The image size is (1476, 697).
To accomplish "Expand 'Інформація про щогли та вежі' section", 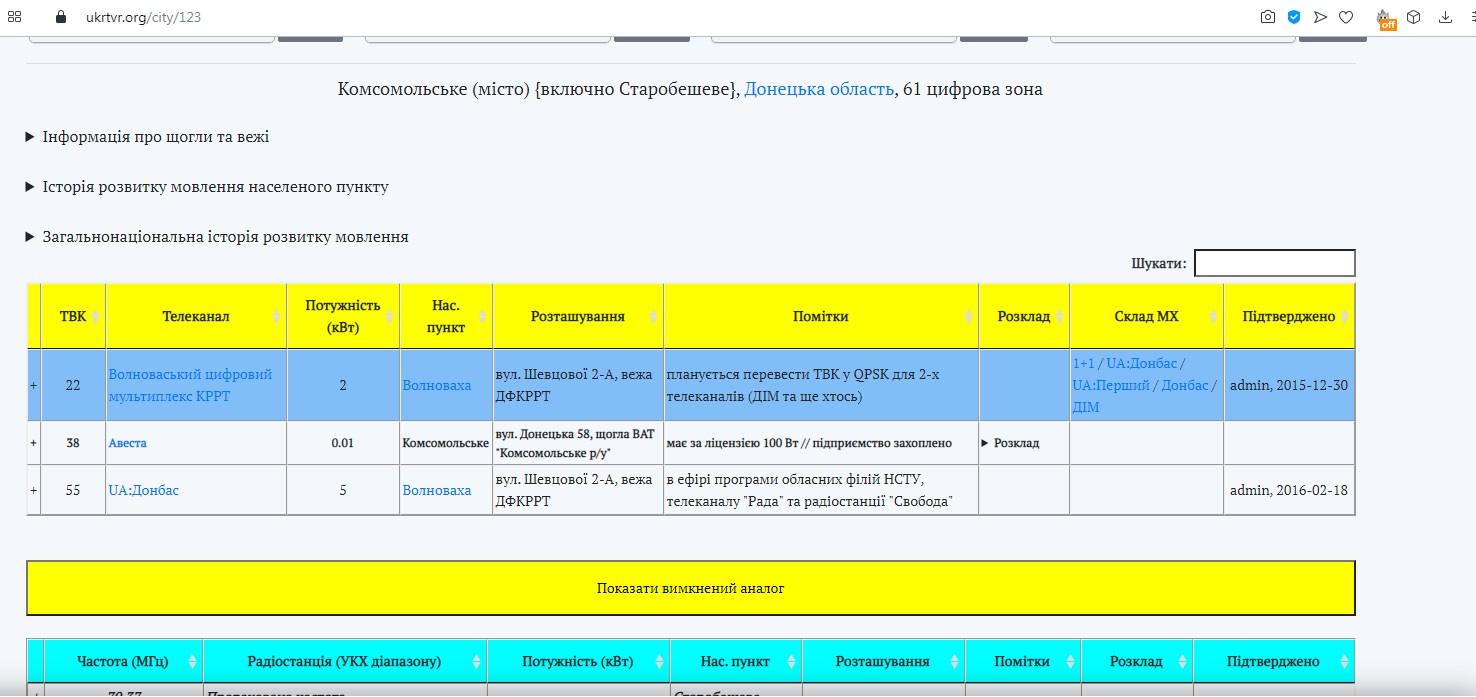I will (x=155, y=137).
